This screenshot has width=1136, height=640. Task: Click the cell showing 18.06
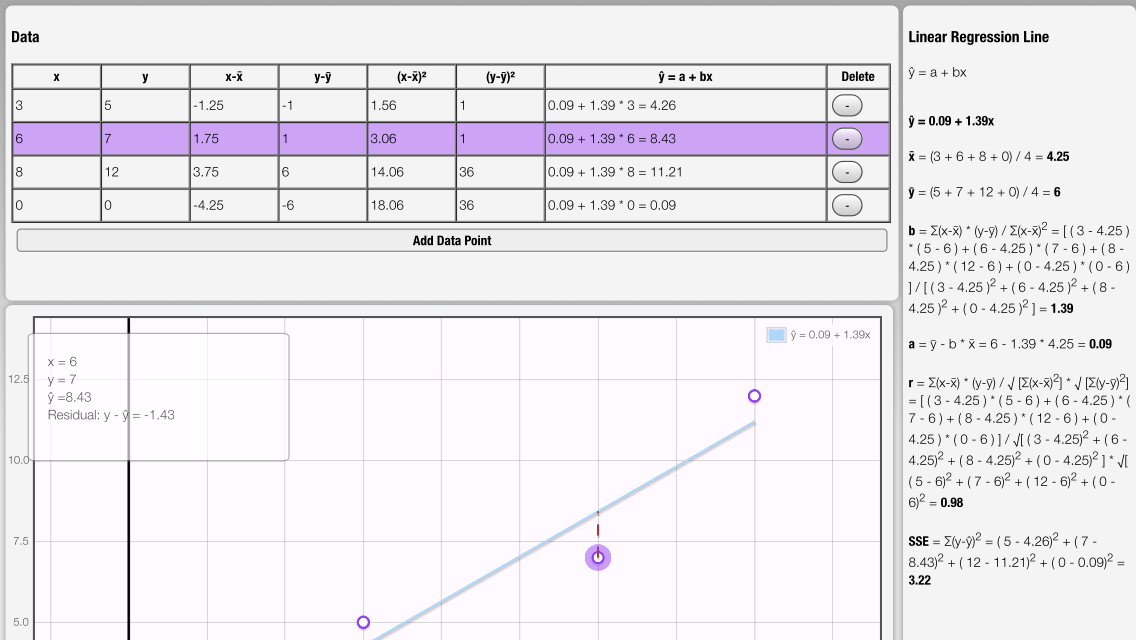tap(412, 206)
